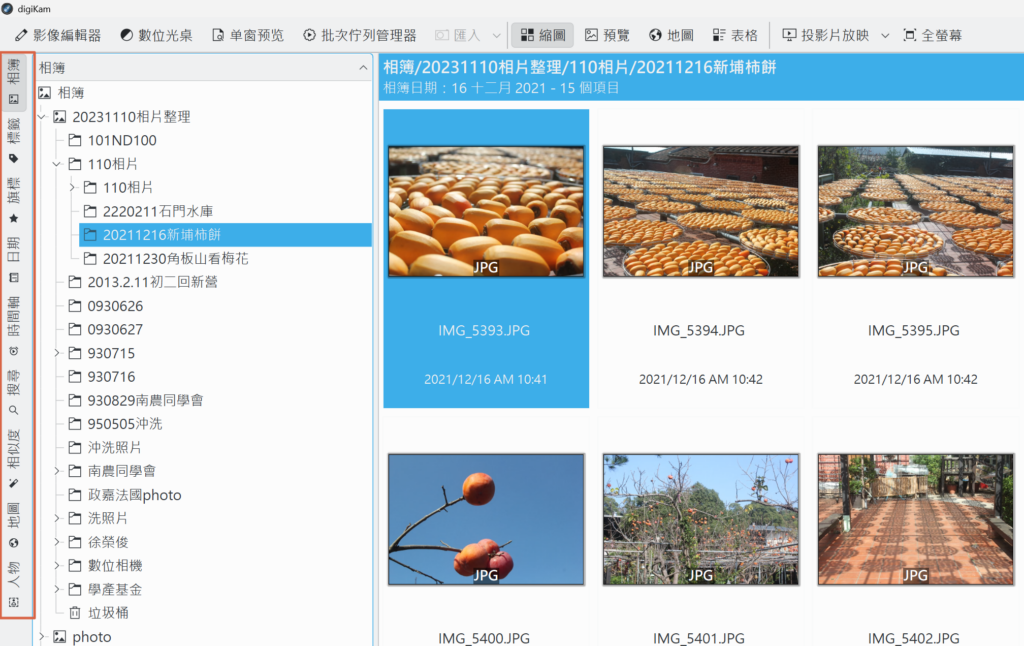Image resolution: width=1024 pixels, height=646 pixels.
Task: Select the 0930626 folder
Action: click(x=105, y=306)
